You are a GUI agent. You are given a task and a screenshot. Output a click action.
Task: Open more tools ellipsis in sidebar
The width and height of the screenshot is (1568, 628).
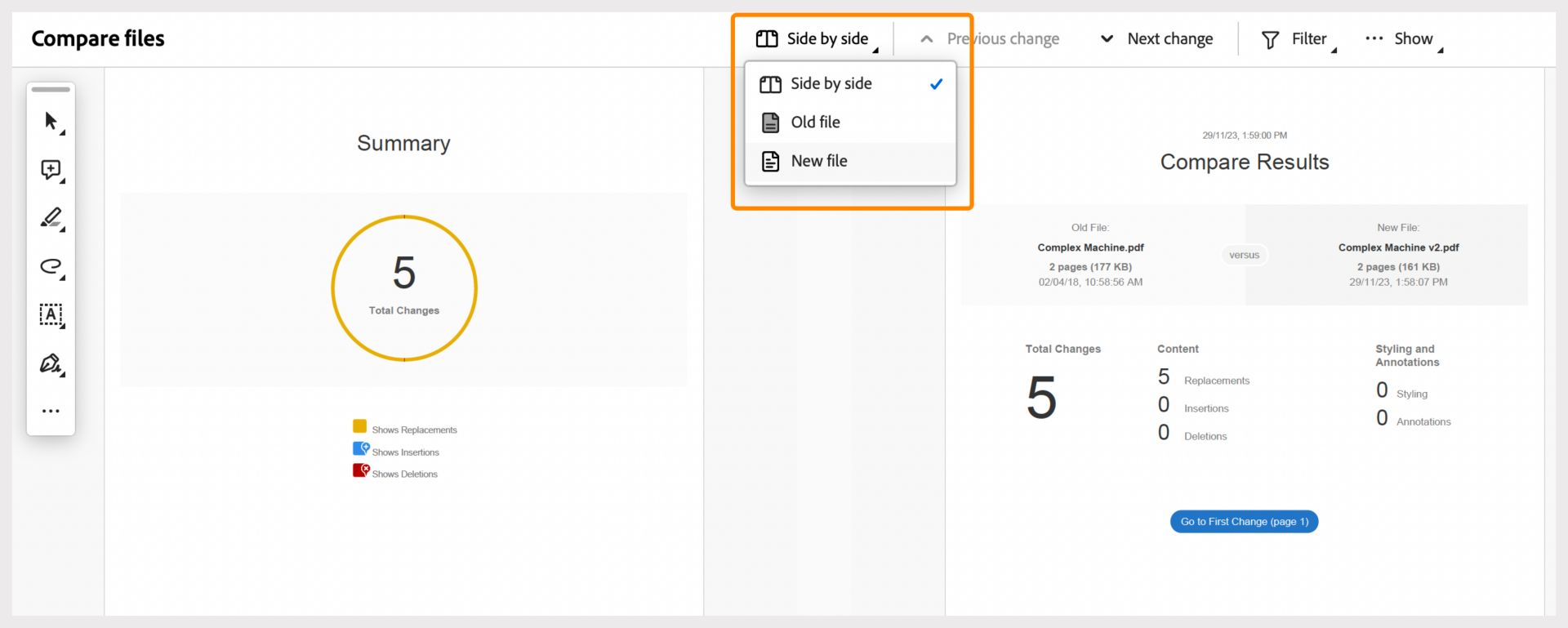[51, 412]
